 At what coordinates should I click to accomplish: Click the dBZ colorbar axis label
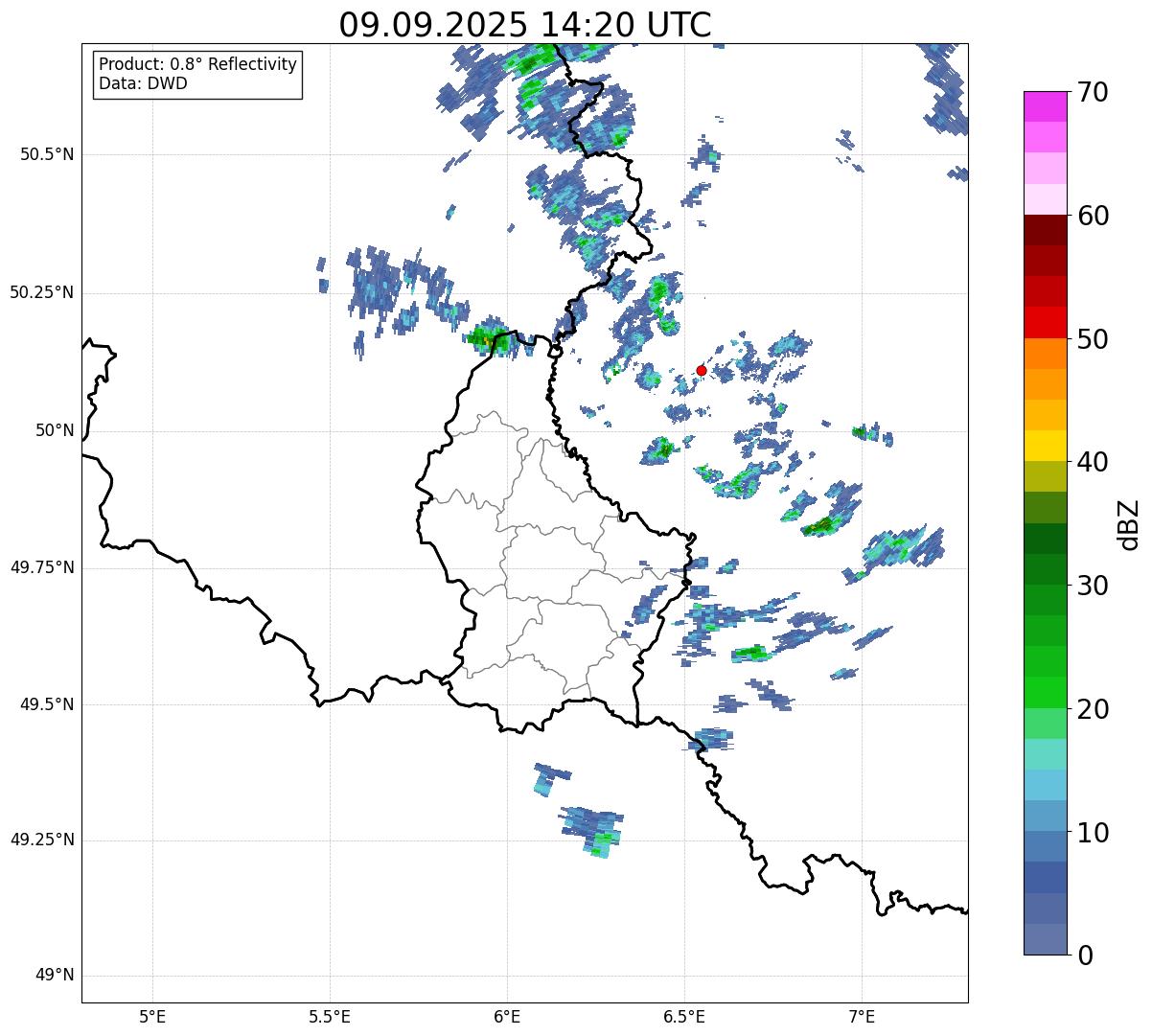coord(1129,523)
